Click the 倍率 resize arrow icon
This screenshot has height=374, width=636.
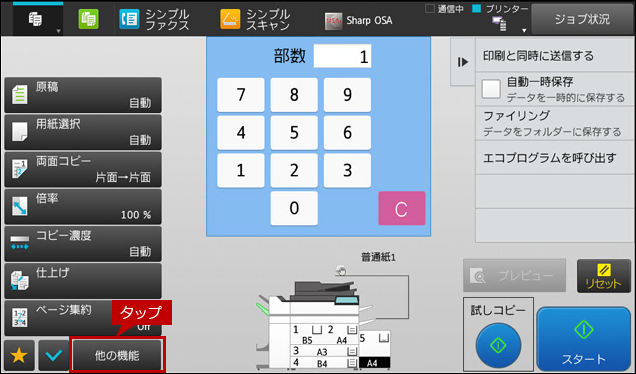click(x=19, y=206)
